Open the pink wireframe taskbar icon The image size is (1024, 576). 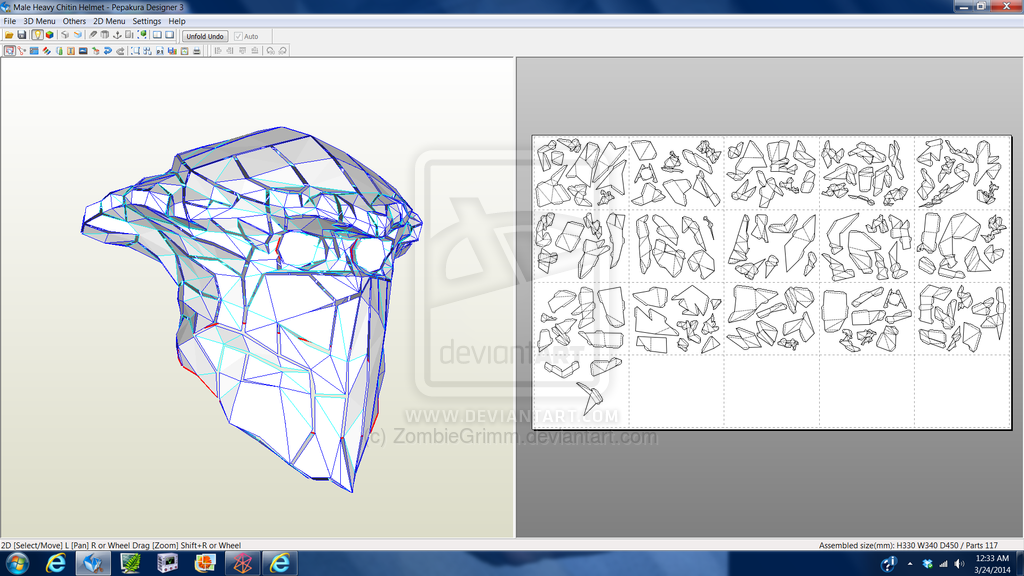click(x=242, y=563)
